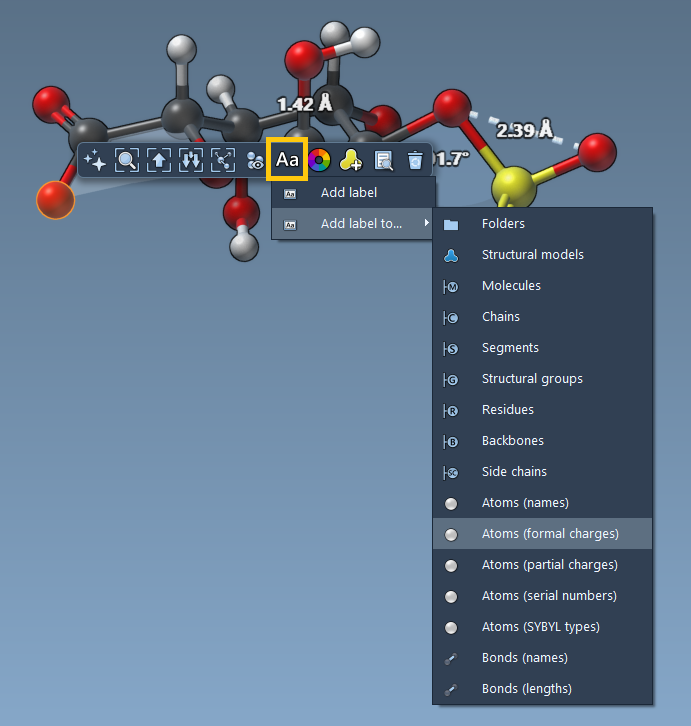Click the connected-nodes selection icon
Screen dimensions: 691x726
pyautogui.click(x=223, y=160)
